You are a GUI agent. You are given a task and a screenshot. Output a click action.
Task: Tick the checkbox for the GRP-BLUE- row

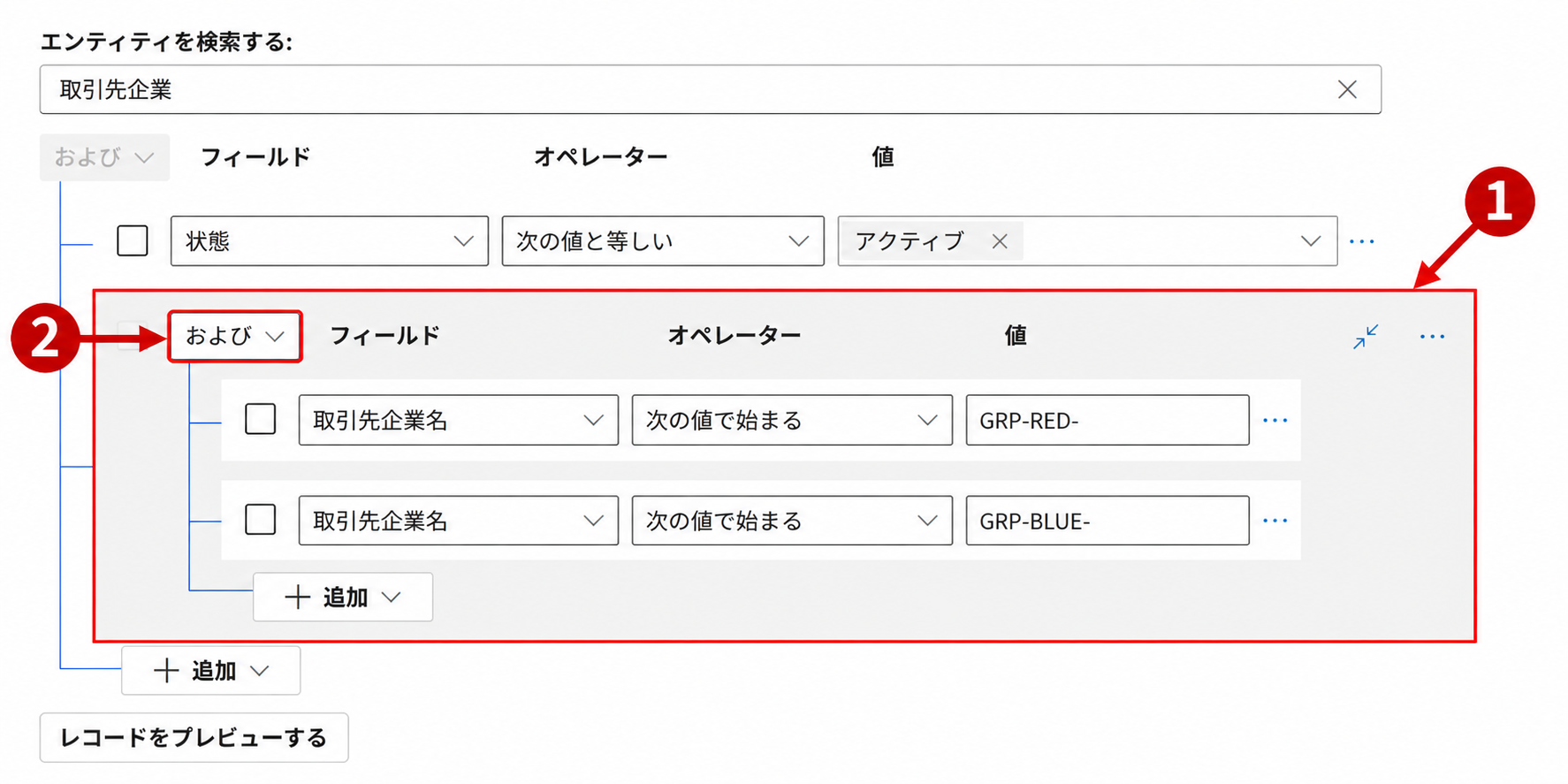(x=261, y=520)
